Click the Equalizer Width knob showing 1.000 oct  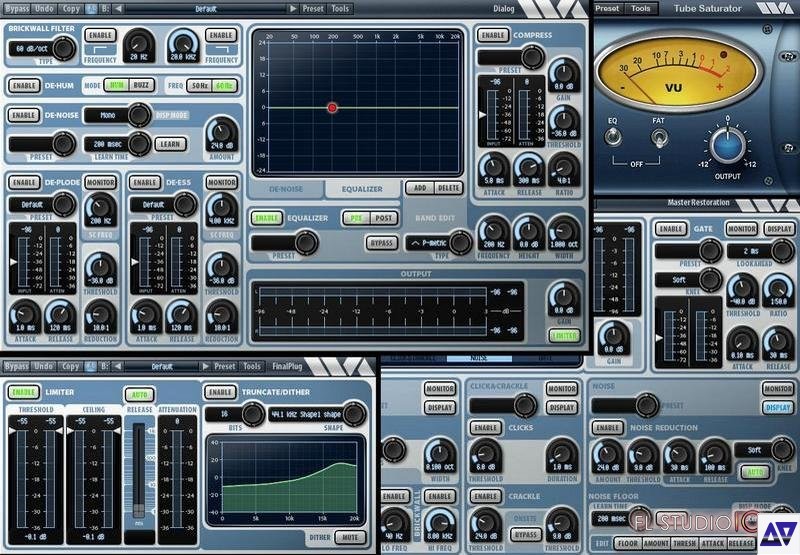click(564, 233)
